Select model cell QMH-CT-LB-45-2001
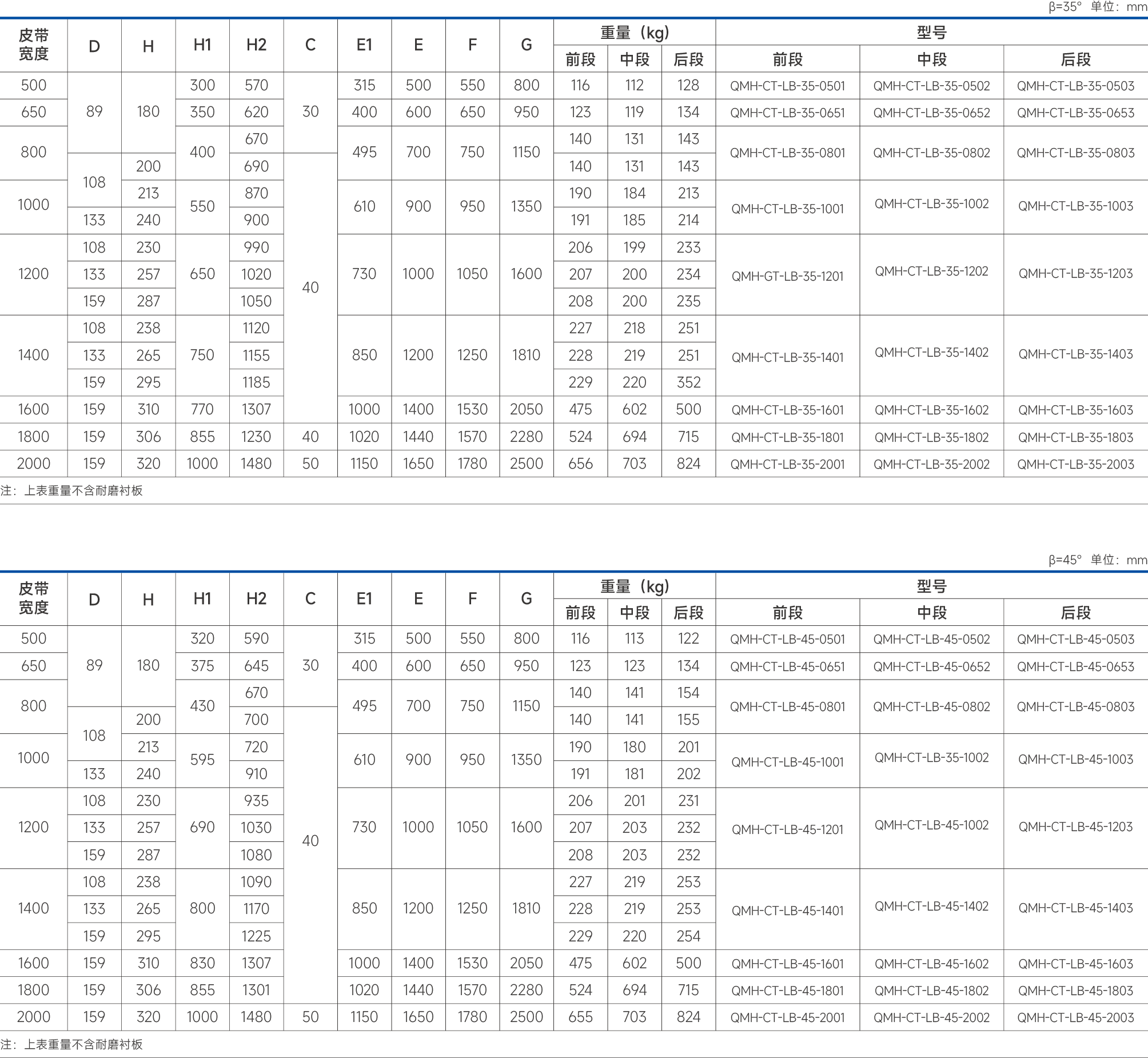Image resolution: width=1148 pixels, height=1058 pixels. click(787, 1017)
